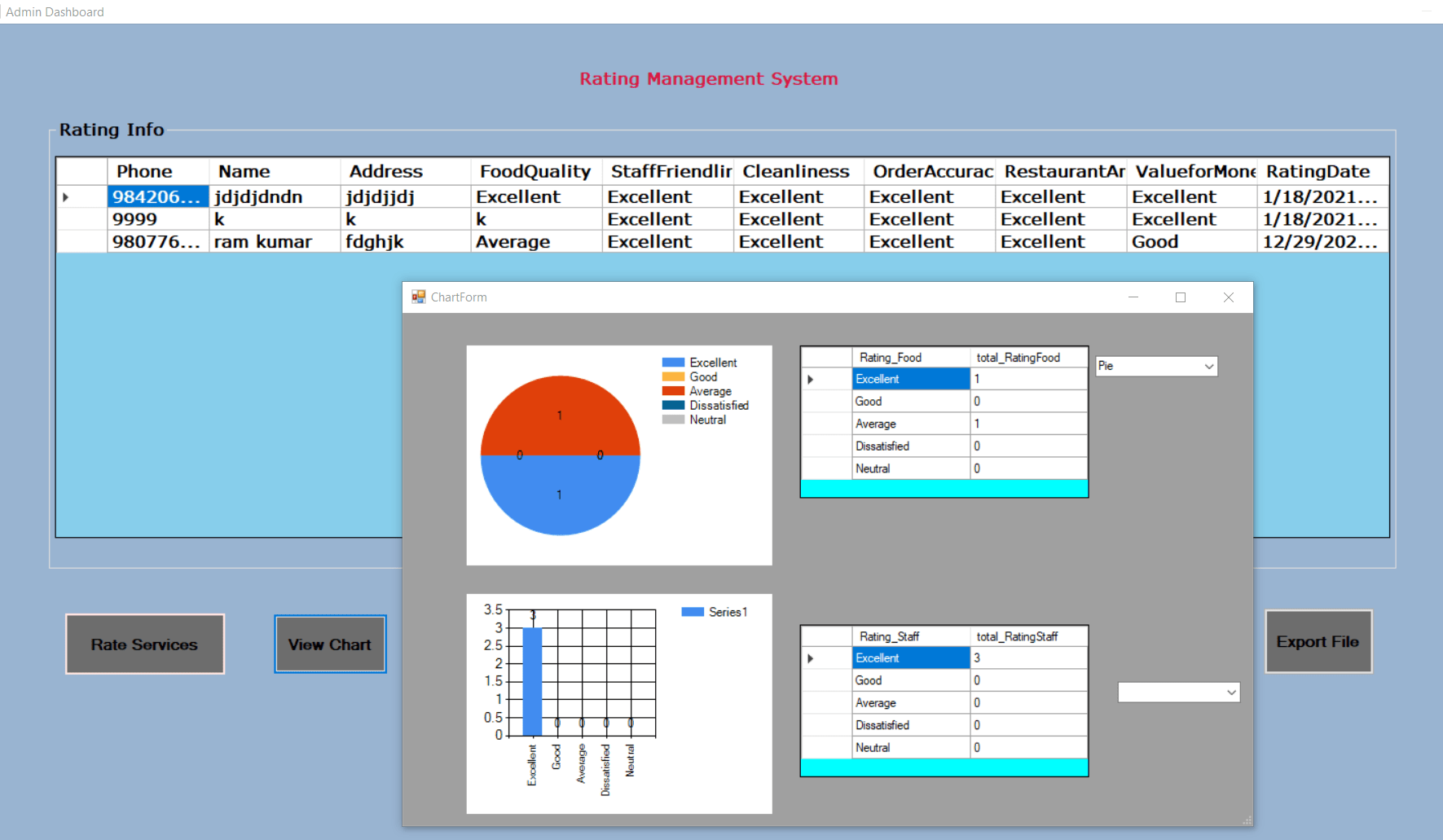Click the resize grip at ChartForm bottom-right corner

pos(1247,821)
